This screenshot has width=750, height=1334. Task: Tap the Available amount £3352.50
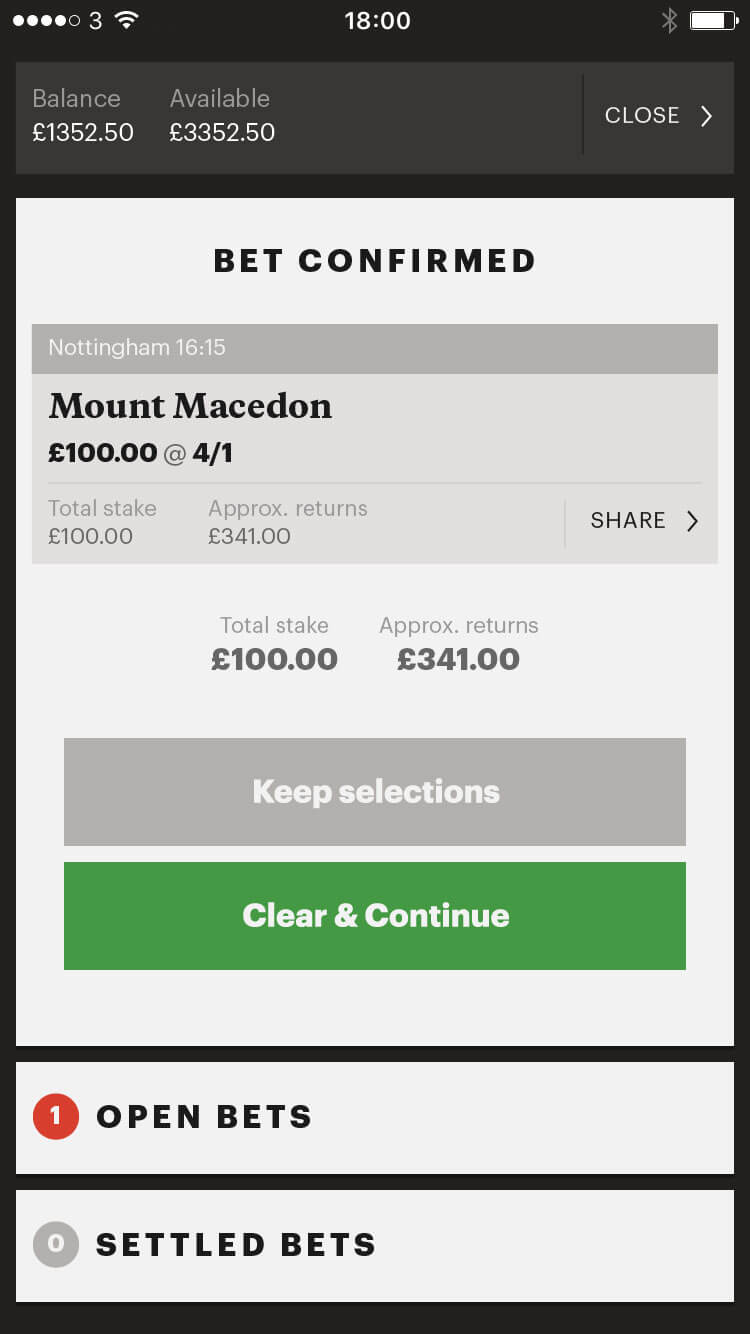point(222,132)
